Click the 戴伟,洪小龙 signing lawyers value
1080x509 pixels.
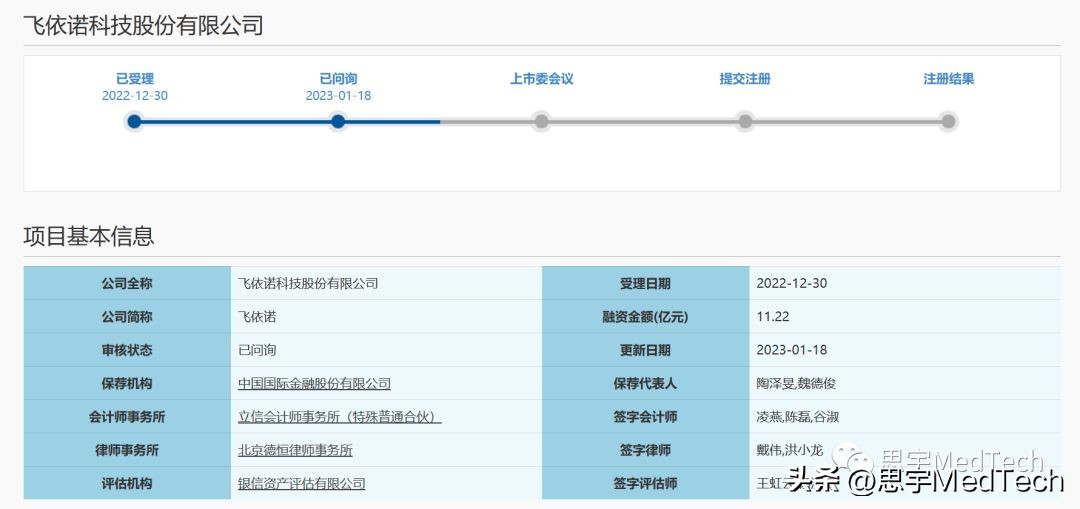789,450
